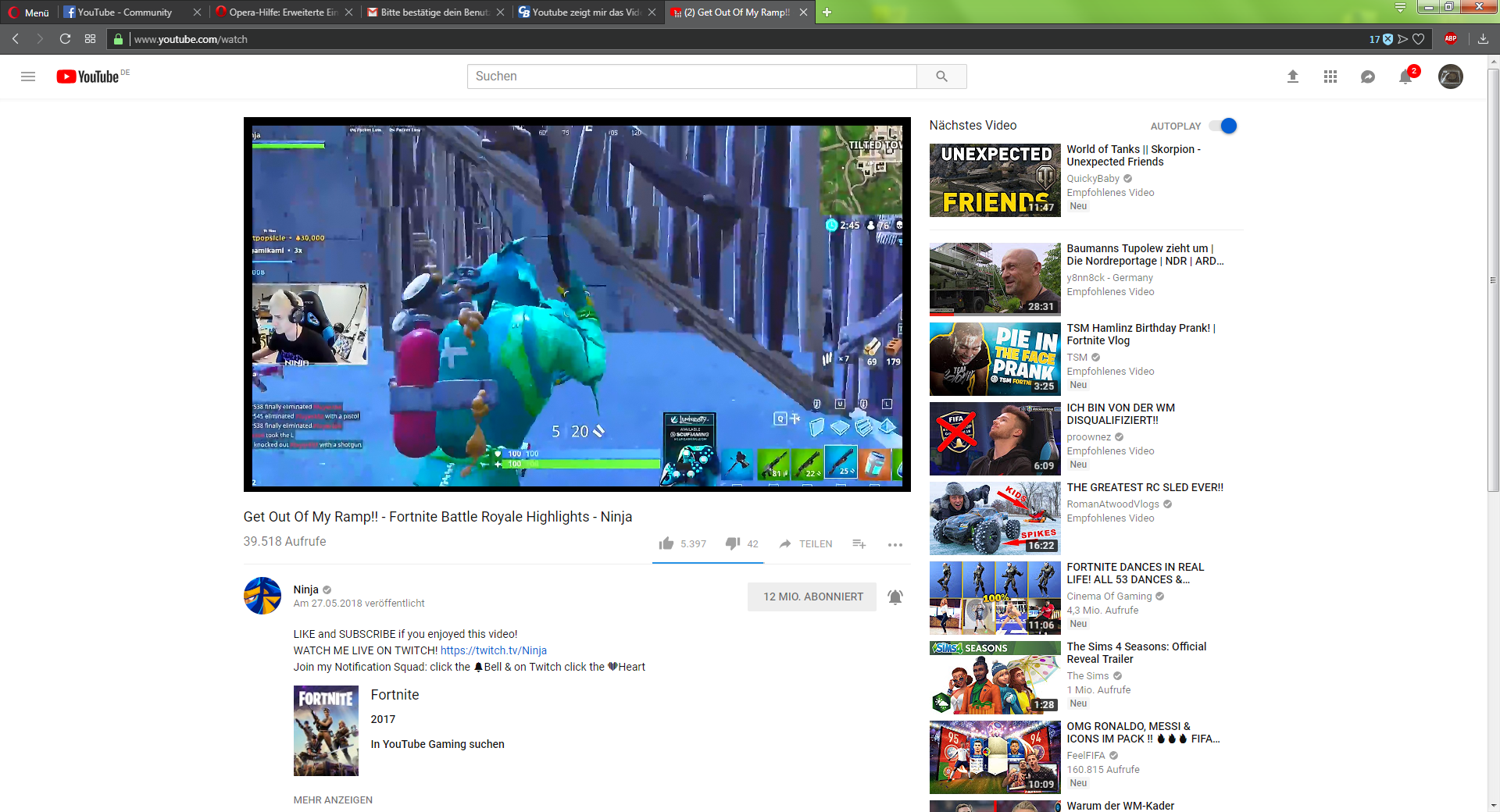
Task: Go back in browser history
Action: click(x=16, y=38)
